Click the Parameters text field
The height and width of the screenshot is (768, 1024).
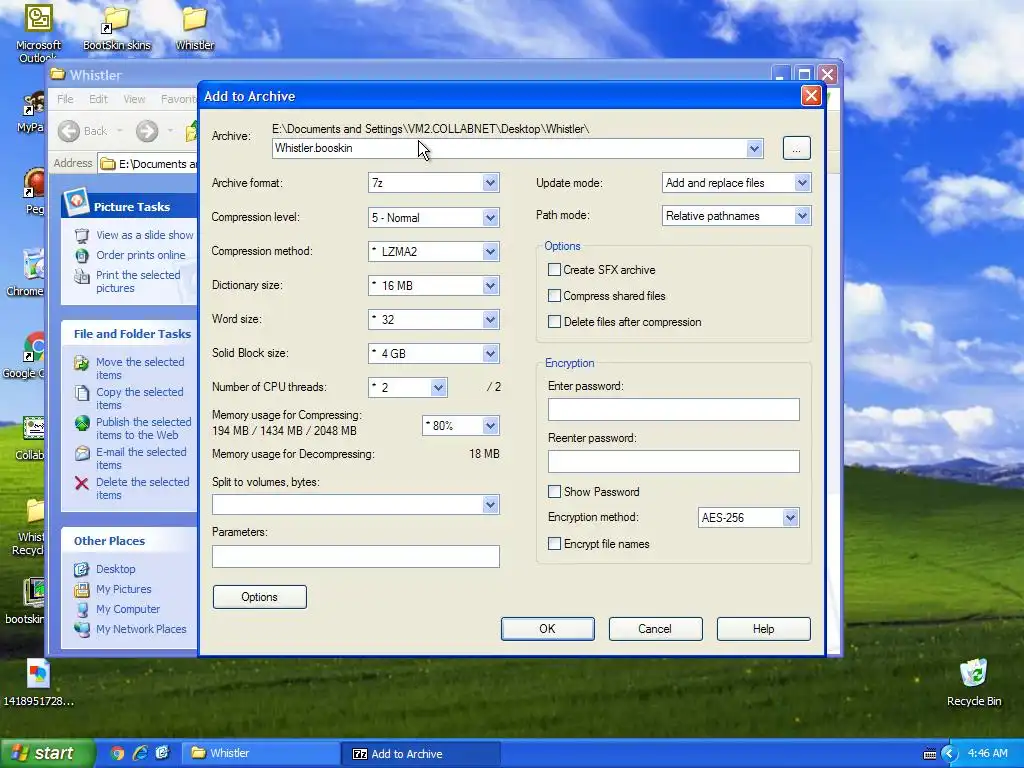(356, 556)
